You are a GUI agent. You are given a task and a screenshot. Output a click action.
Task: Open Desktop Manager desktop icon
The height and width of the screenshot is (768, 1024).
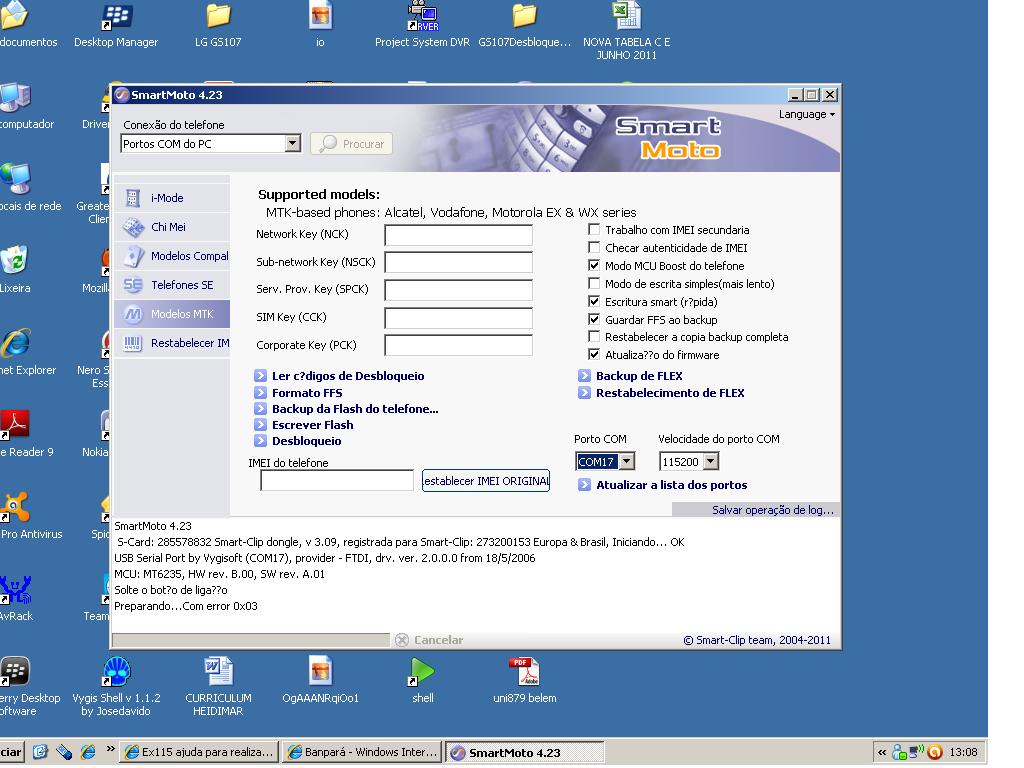tap(116, 26)
